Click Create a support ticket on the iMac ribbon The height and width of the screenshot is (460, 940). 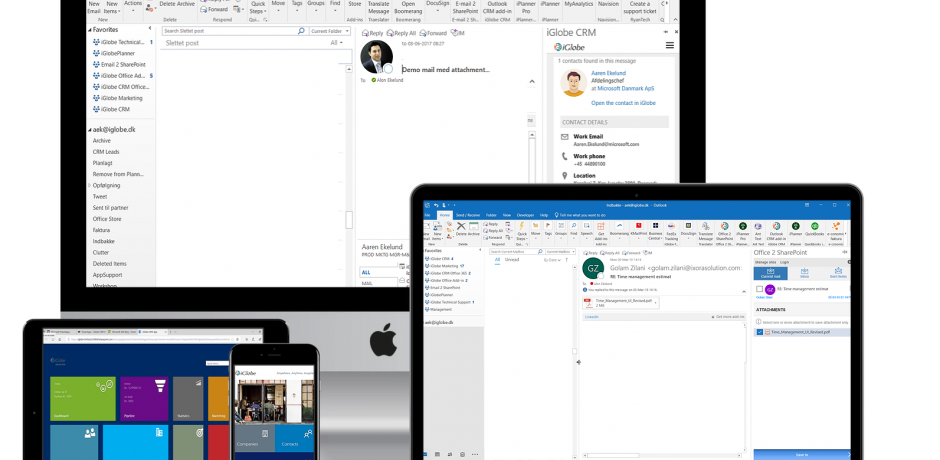(x=640, y=7)
